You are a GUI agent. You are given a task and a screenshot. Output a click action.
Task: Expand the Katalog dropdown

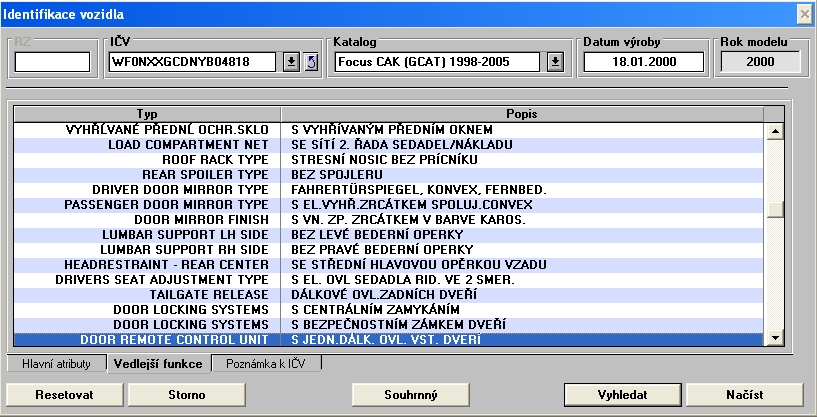pyautogui.click(x=556, y=62)
